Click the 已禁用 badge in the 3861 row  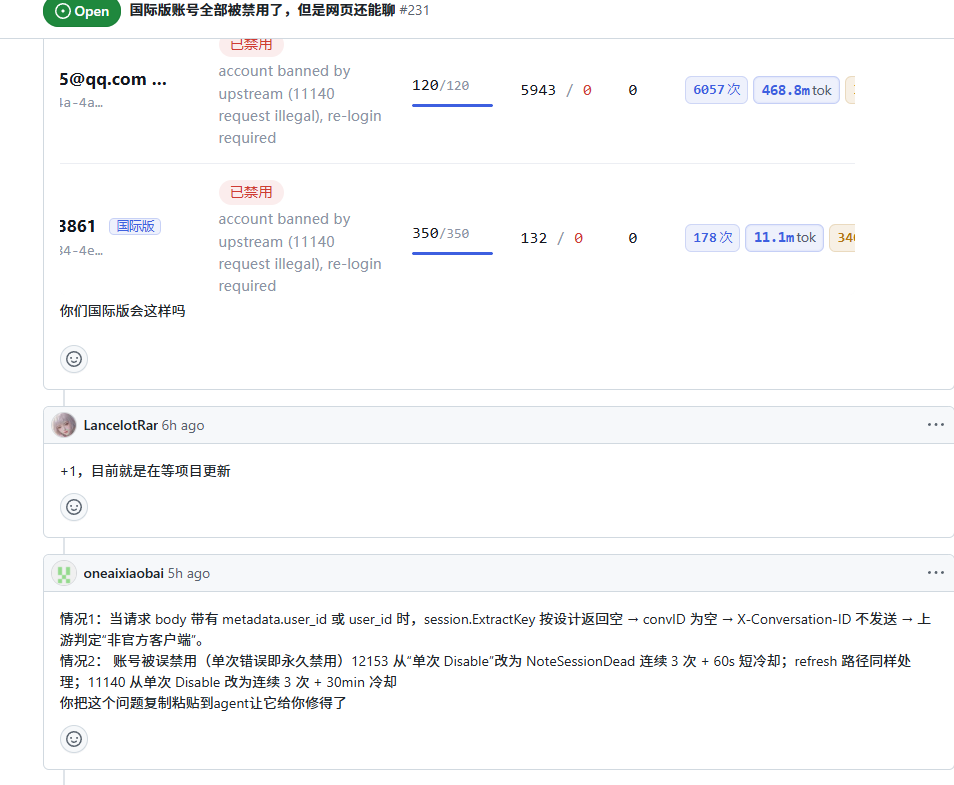pos(251,192)
